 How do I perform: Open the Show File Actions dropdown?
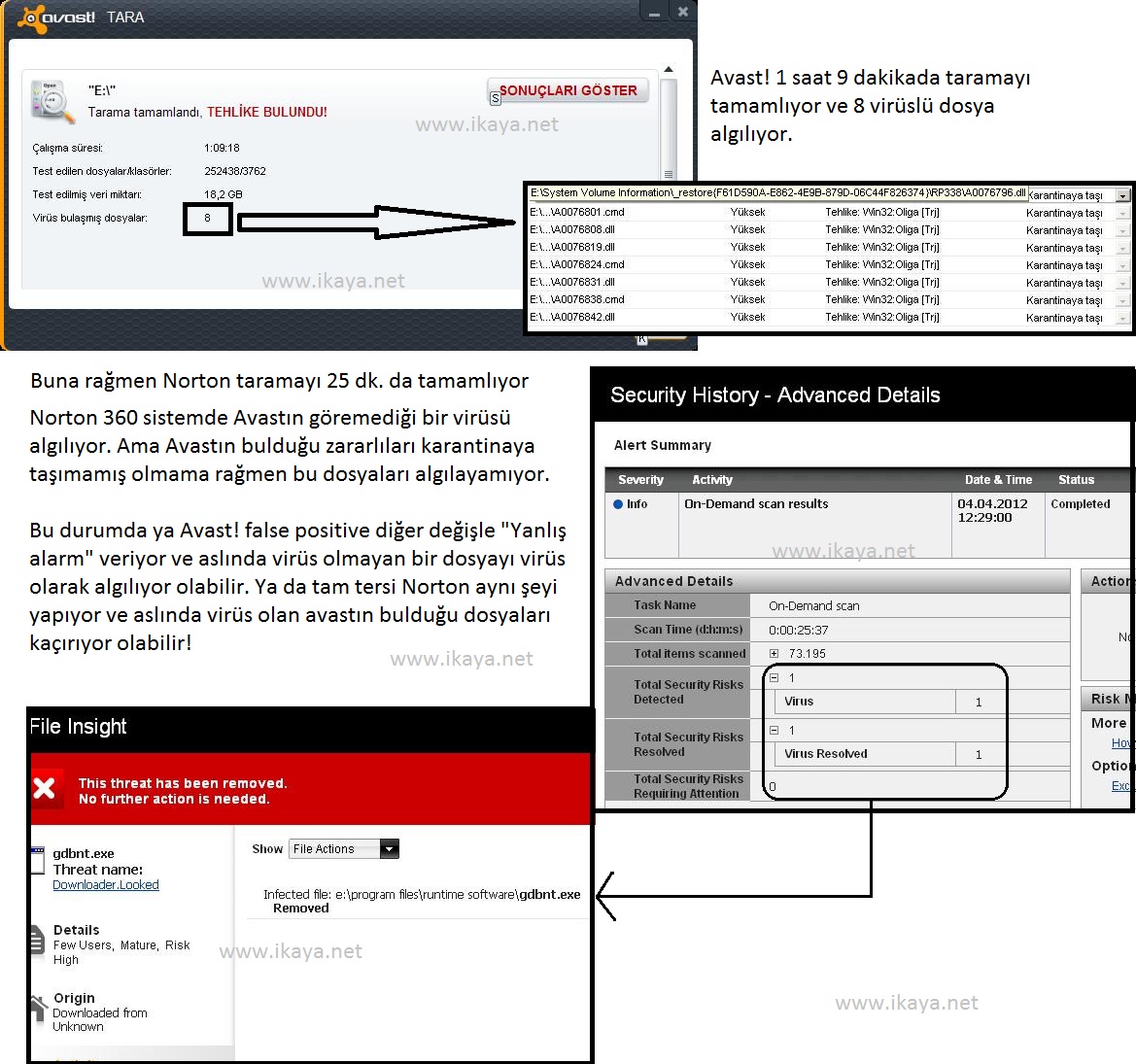tap(343, 849)
